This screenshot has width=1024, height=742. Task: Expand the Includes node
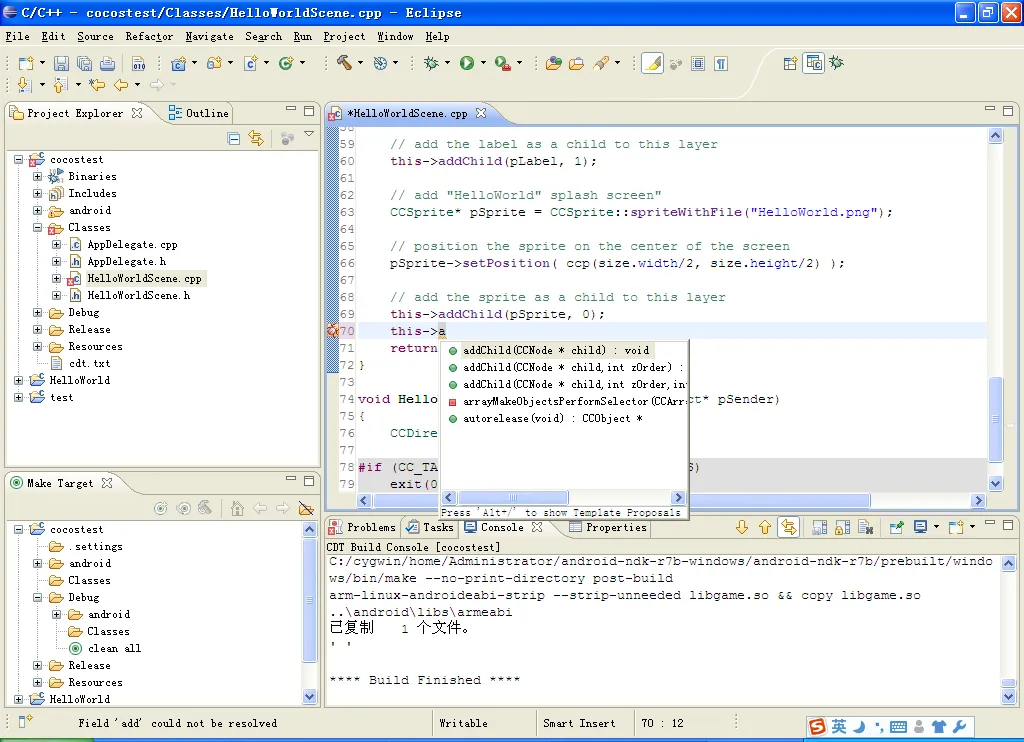pos(37,193)
